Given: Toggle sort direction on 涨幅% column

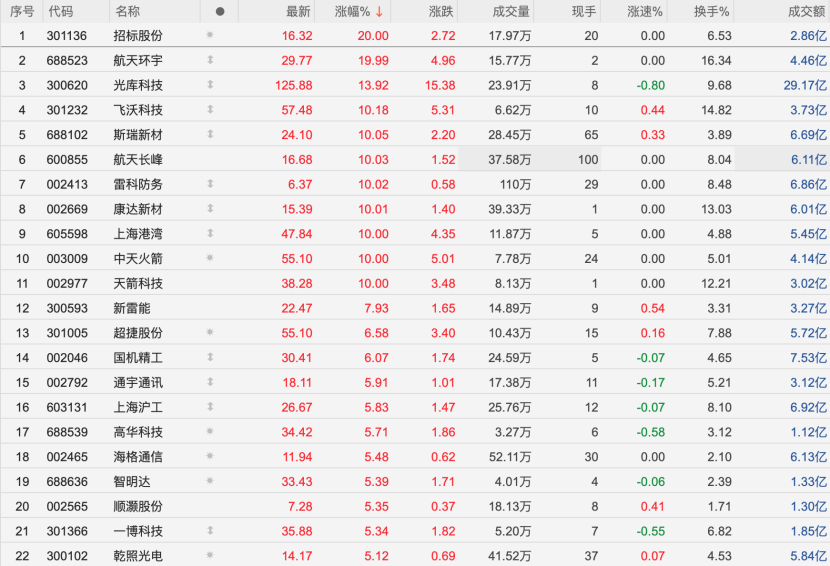Looking at the screenshot, I should (359, 11).
